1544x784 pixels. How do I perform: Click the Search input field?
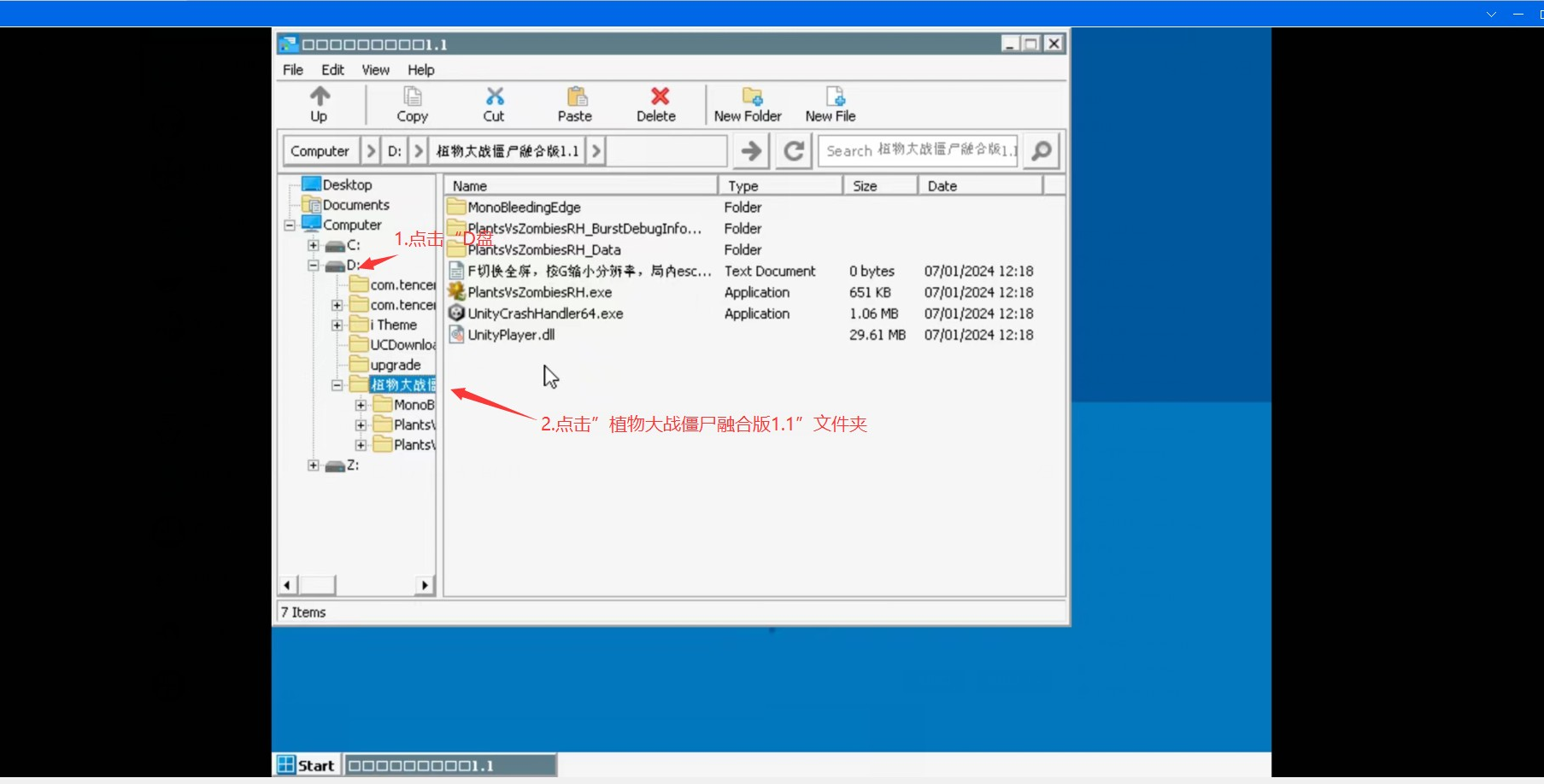(919, 151)
